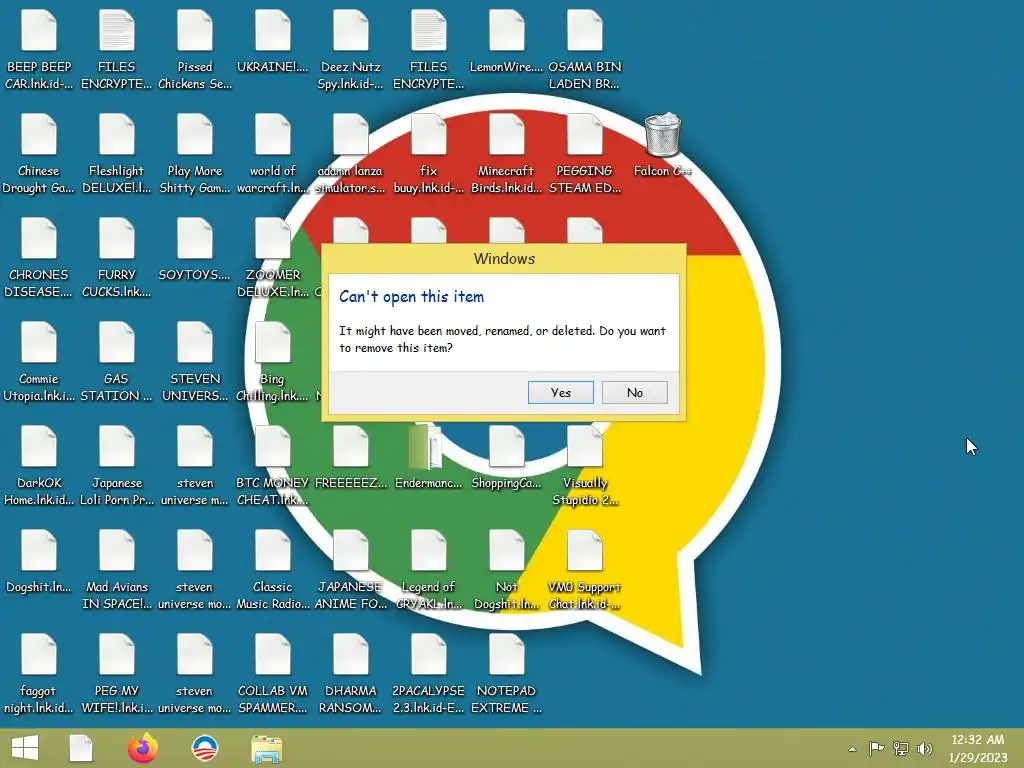1024x768 pixels.
Task: Select the Deez Nutz Spy shortcut
Action: coord(351,50)
